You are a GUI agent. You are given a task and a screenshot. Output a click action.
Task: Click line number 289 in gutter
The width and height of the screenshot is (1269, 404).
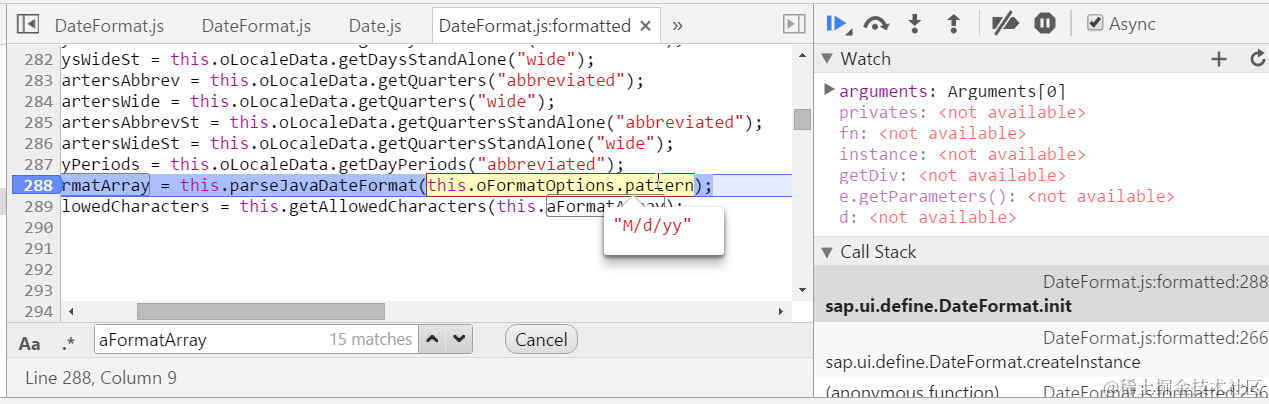coord(38,206)
